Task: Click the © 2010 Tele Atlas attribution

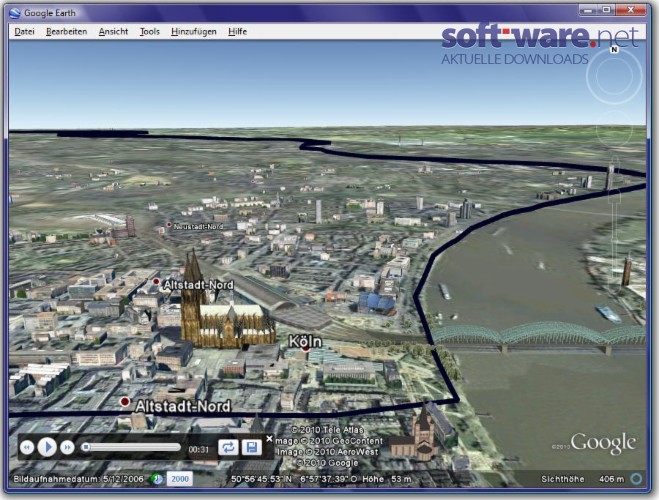Action: coord(327,430)
